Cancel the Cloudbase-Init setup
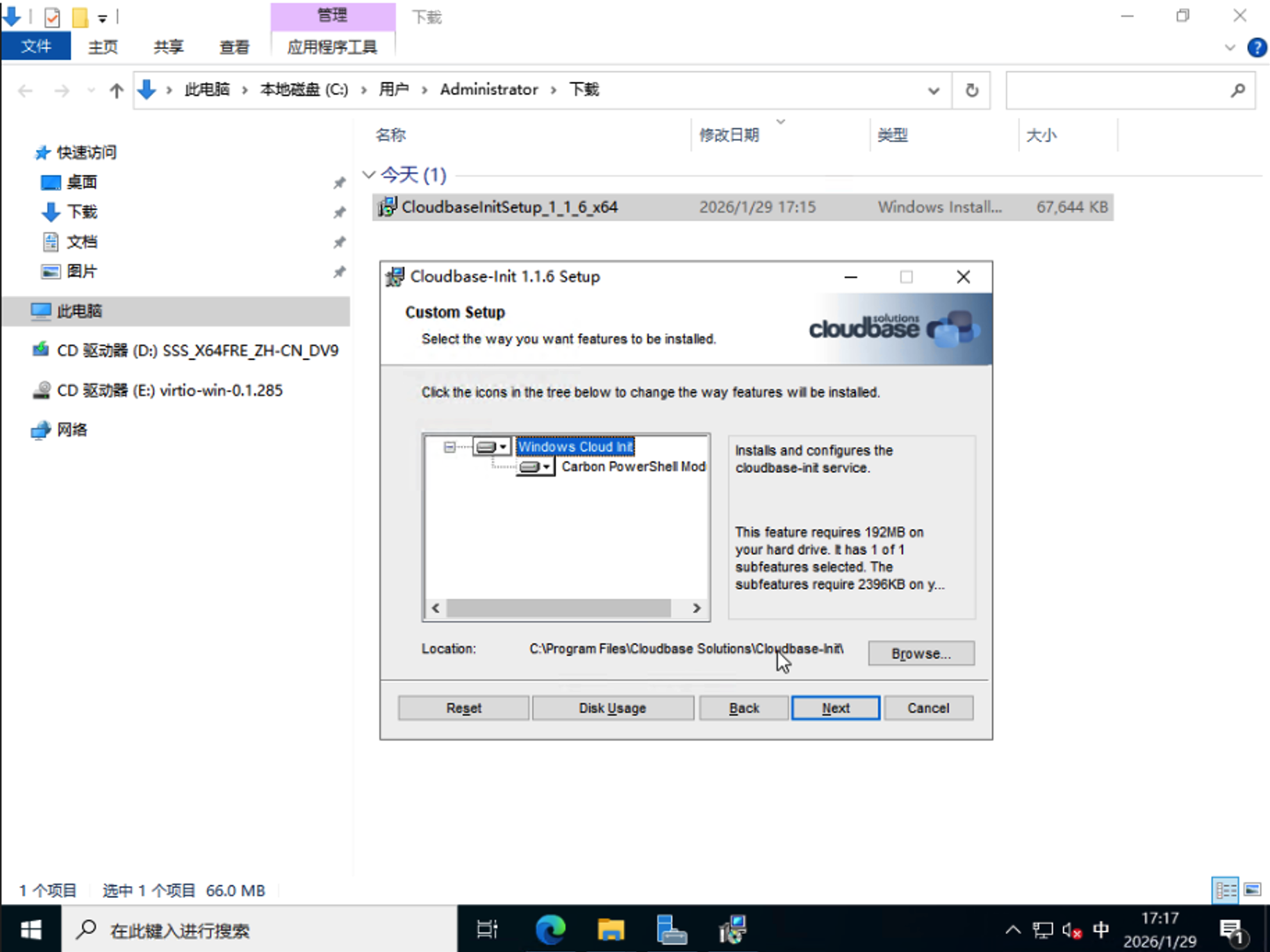 tap(928, 708)
